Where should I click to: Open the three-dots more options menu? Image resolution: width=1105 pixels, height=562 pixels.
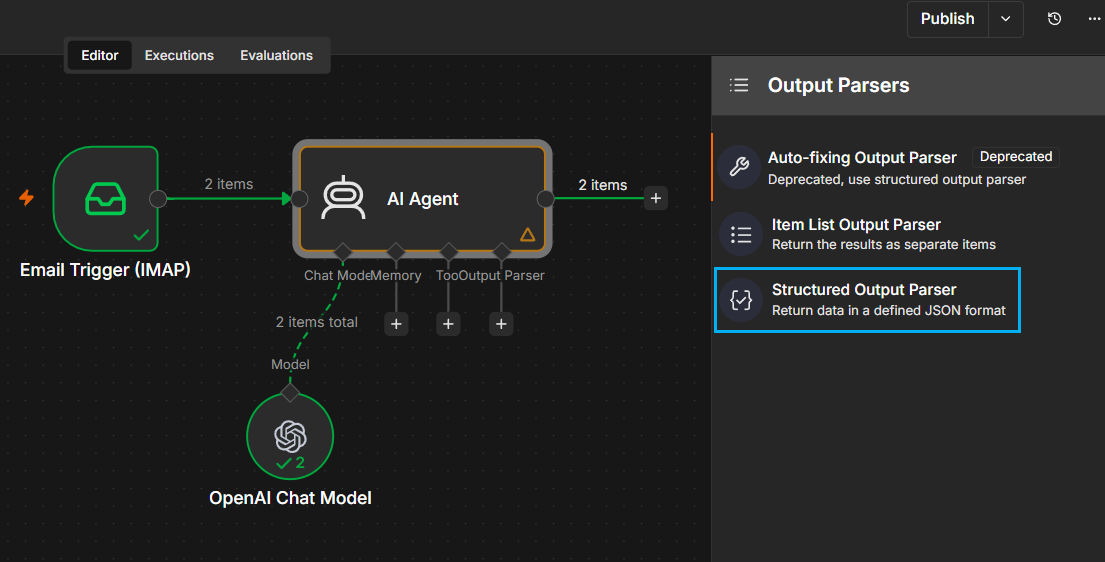tap(1094, 19)
